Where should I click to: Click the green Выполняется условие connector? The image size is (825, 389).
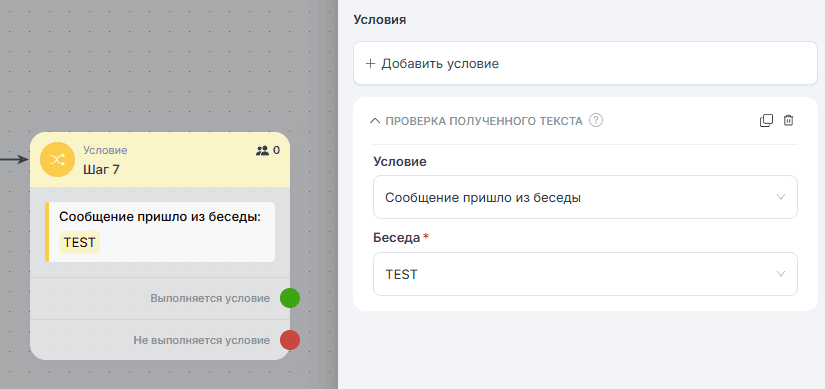coord(290,298)
